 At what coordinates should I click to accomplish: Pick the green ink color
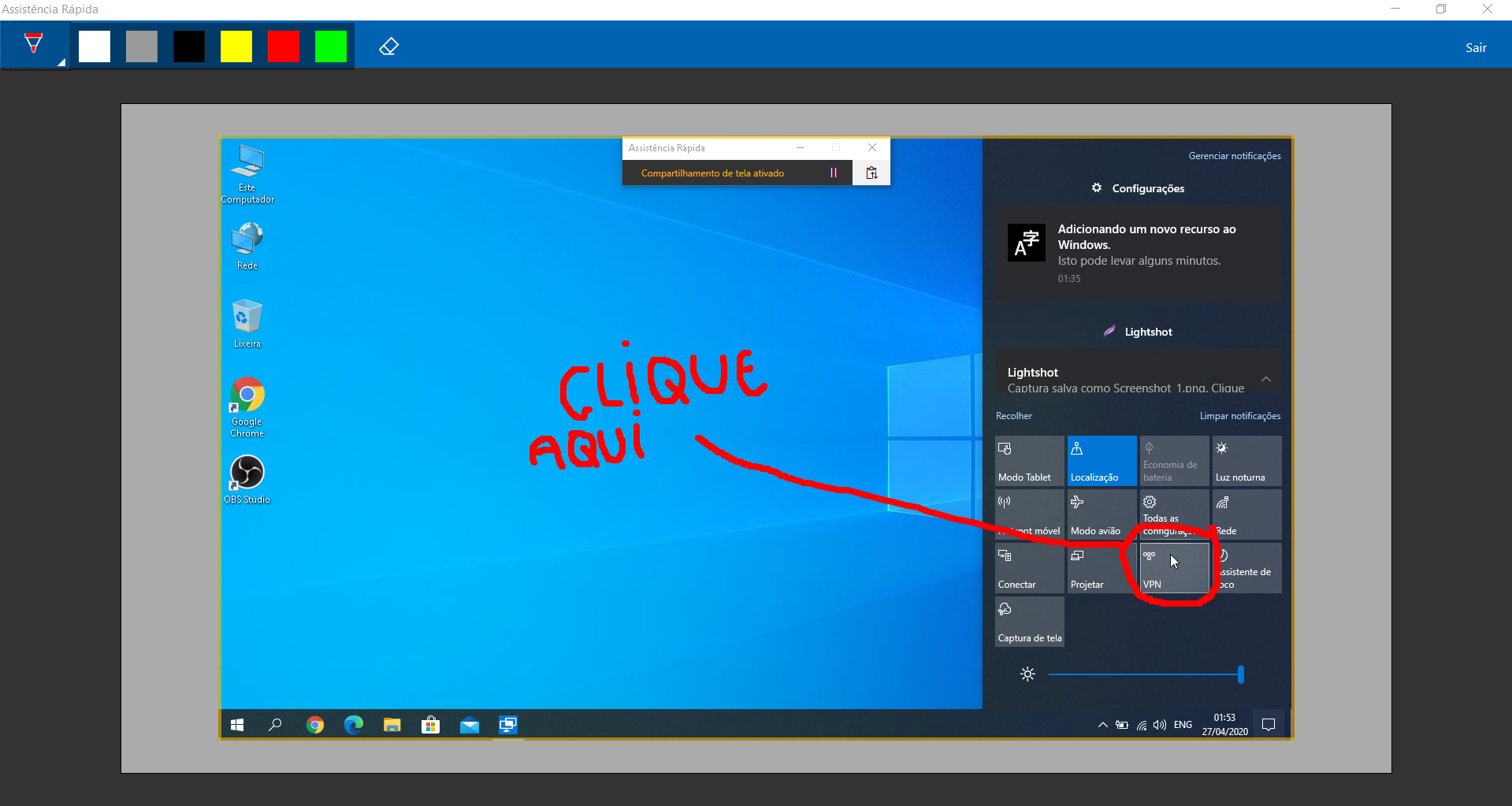pos(331,46)
